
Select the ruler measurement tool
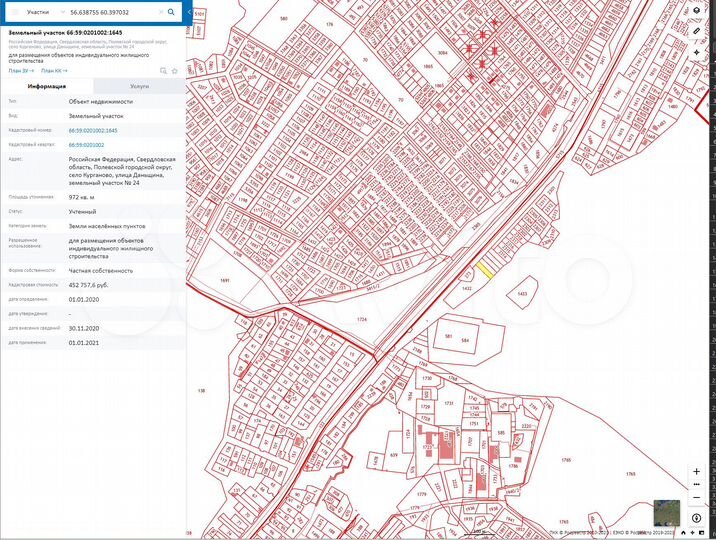tap(696, 31)
